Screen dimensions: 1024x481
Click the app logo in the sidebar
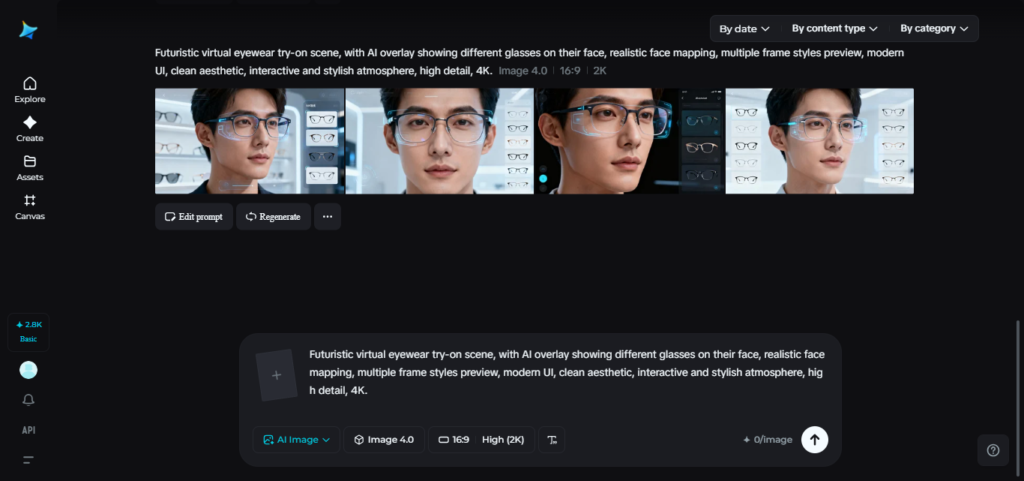pyautogui.click(x=28, y=31)
